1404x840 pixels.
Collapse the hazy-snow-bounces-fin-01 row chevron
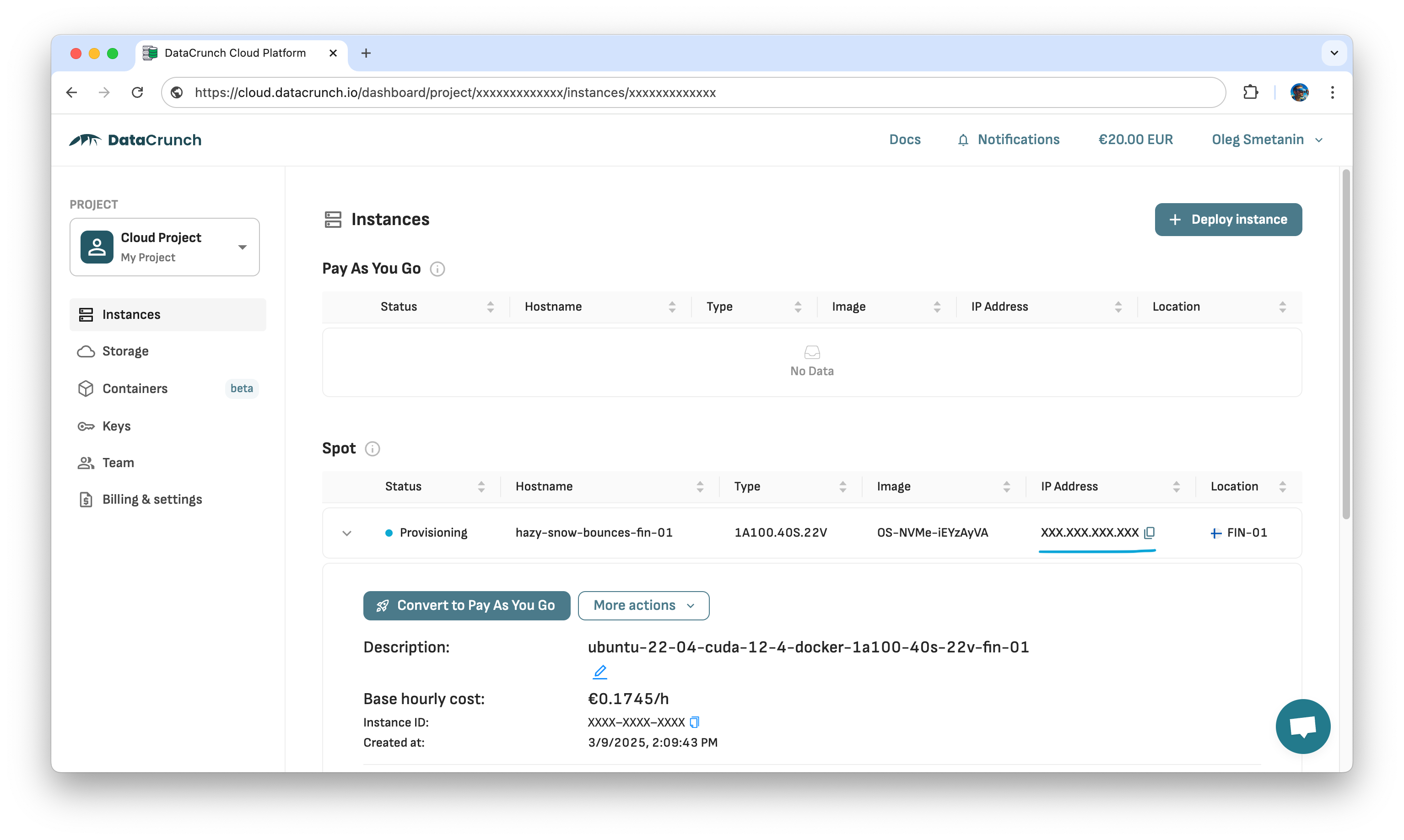[346, 533]
